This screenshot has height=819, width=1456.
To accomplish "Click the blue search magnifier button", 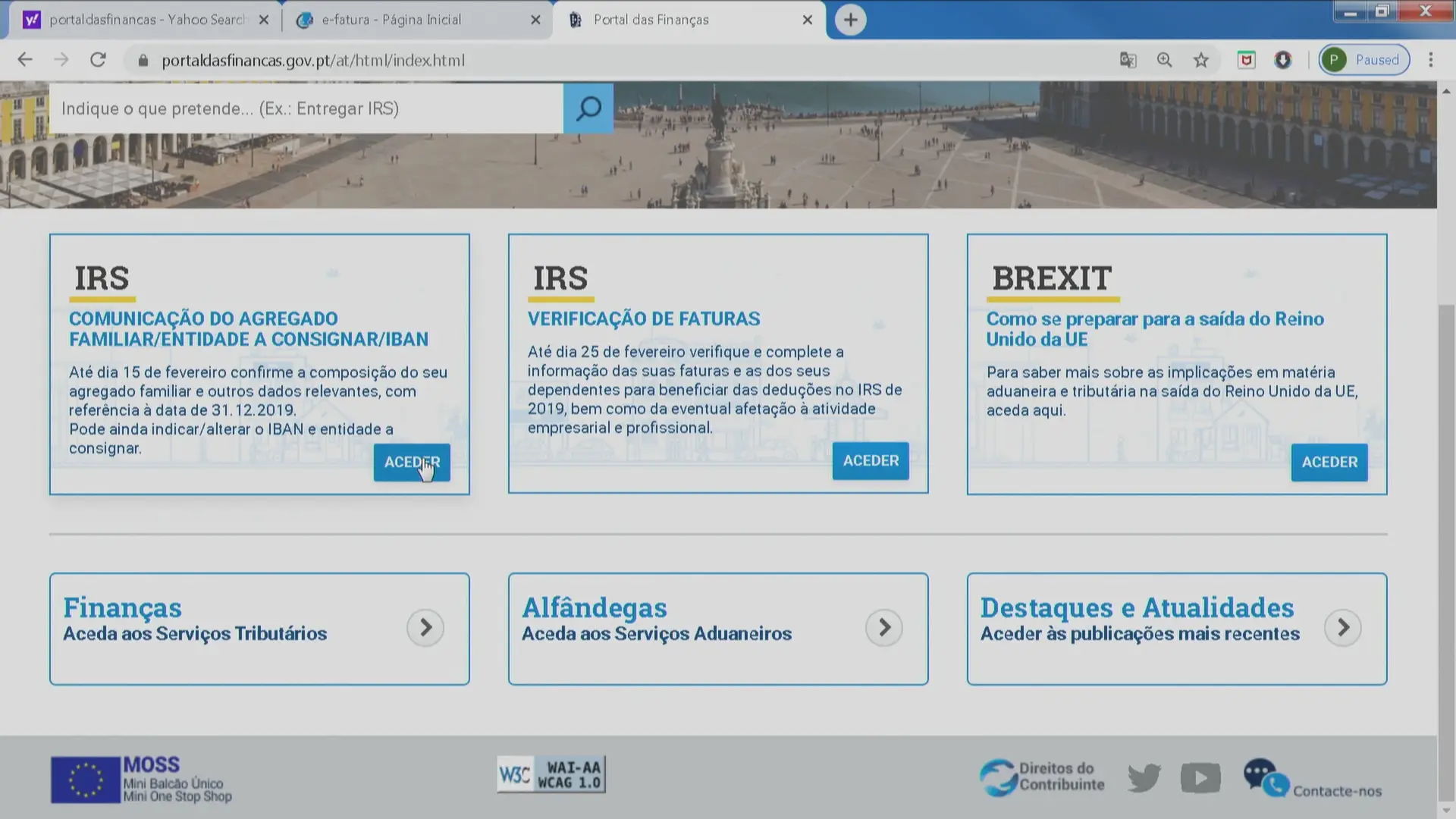I will (x=588, y=108).
